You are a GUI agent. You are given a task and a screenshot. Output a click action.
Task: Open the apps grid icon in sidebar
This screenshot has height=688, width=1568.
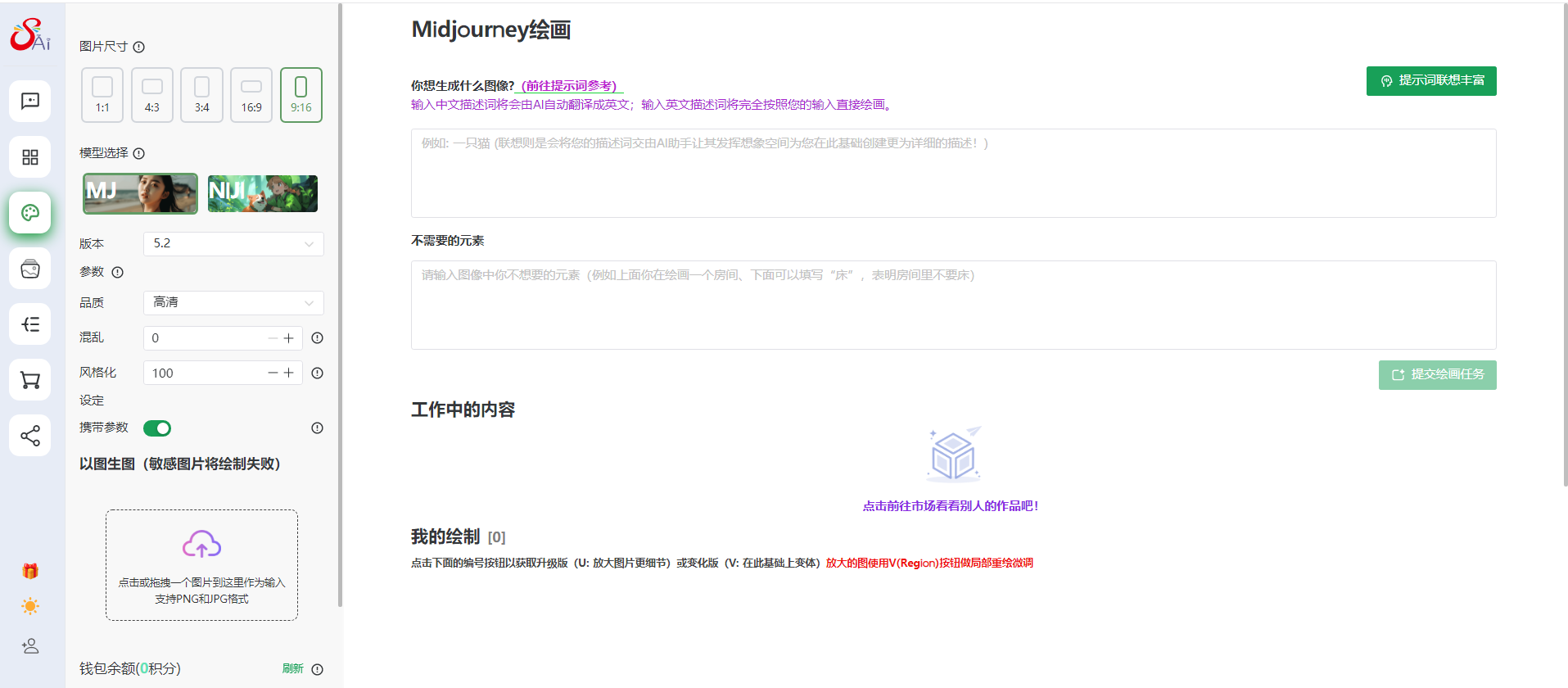tap(30, 156)
